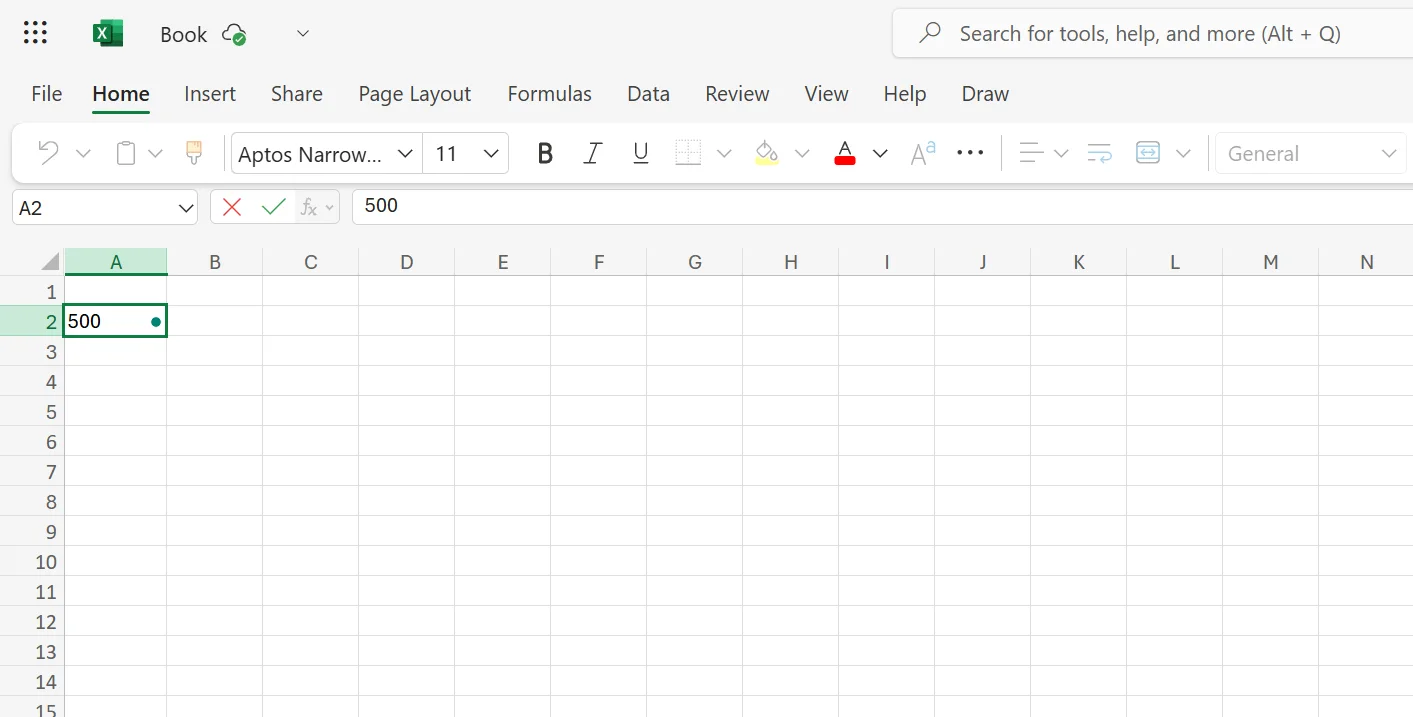
Task: Click the Paste clipboard icon
Action: point(124,152)
